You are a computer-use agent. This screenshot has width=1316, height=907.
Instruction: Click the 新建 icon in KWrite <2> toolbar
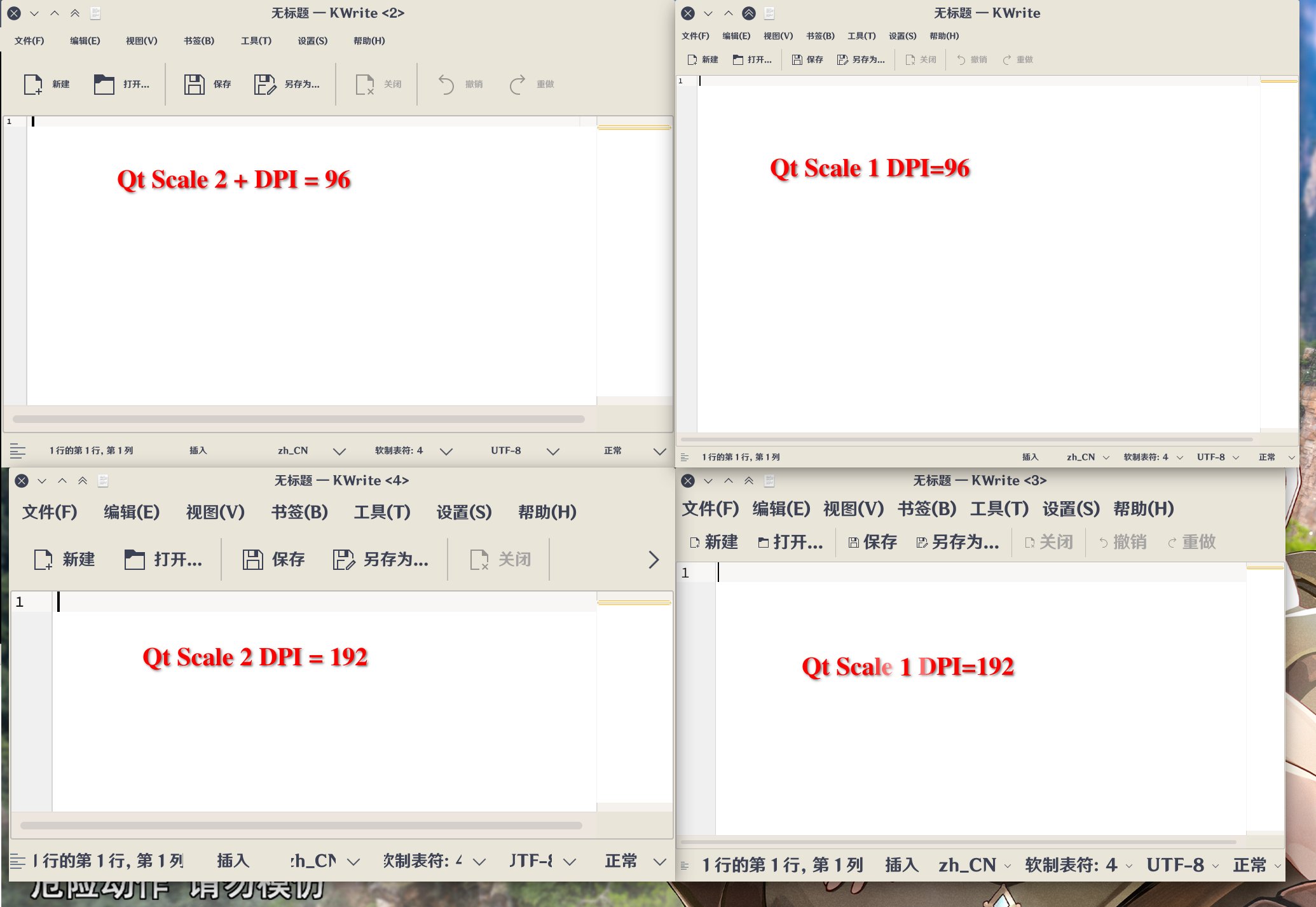click(x=33, y=84)
